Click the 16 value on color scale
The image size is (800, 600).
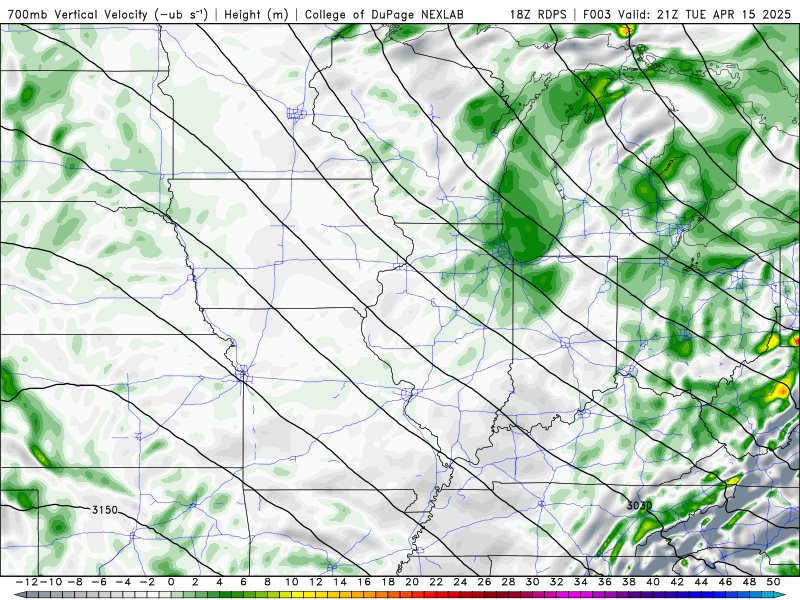click(x=364, y=582)
